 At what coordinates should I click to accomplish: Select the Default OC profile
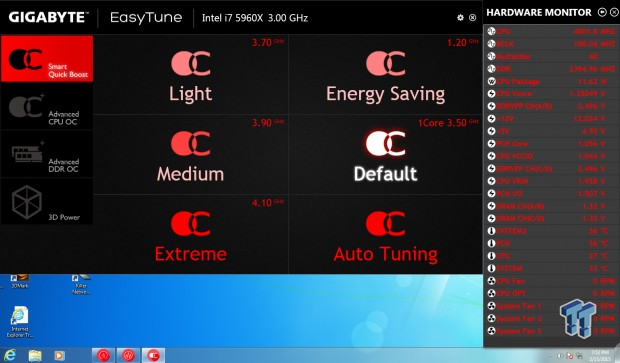[x=386, y=155]
